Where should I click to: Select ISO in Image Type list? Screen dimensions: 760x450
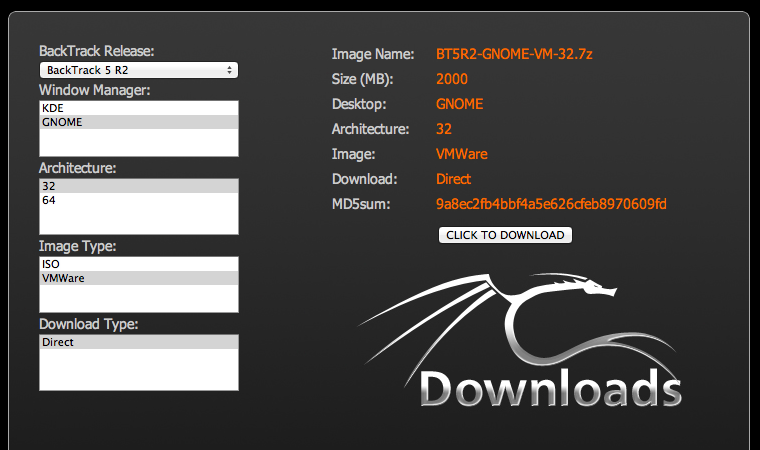[139, 264]
